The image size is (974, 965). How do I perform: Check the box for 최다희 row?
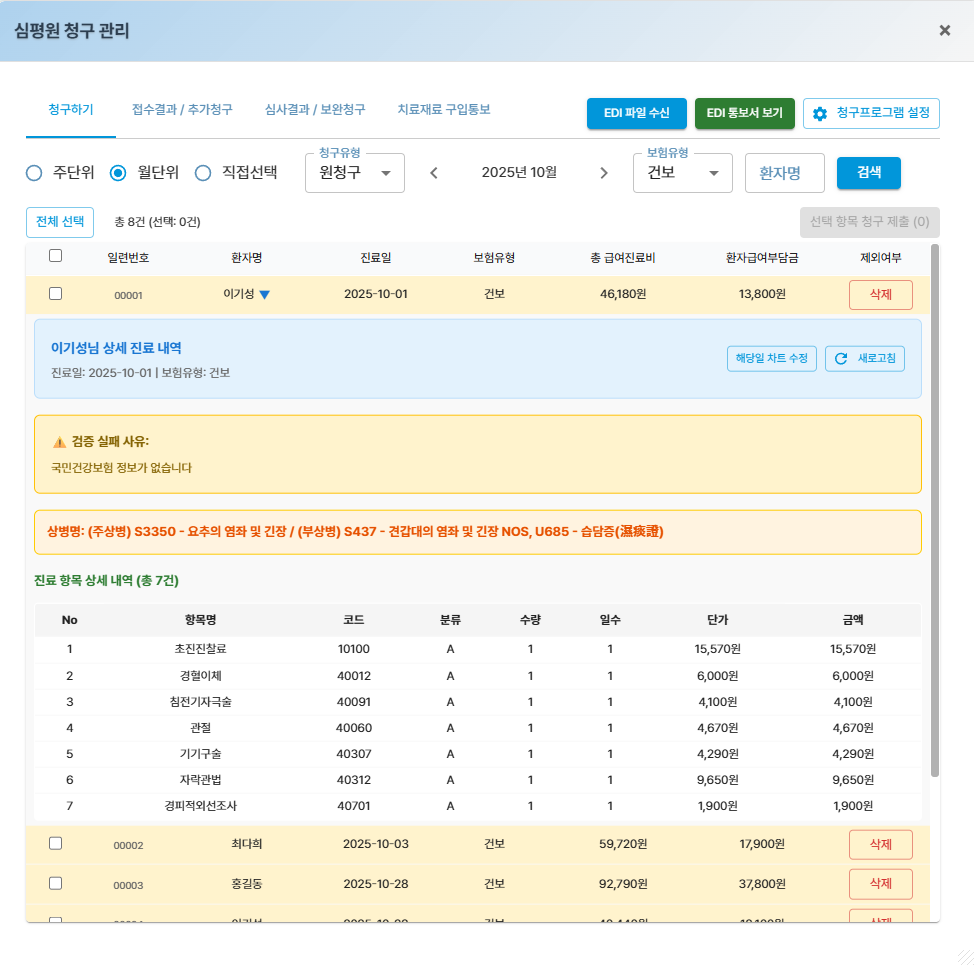pos(56,843)
